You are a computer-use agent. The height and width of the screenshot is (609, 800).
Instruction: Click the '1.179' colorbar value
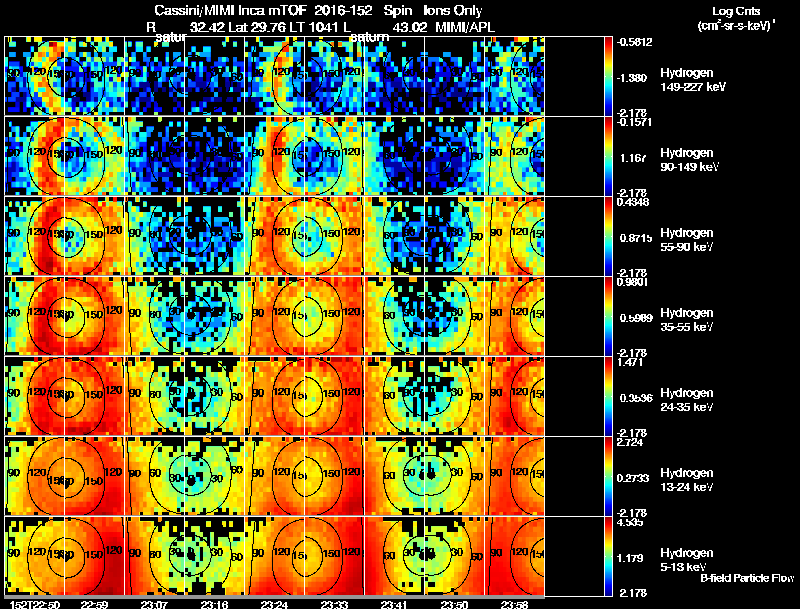coord(631,559)
